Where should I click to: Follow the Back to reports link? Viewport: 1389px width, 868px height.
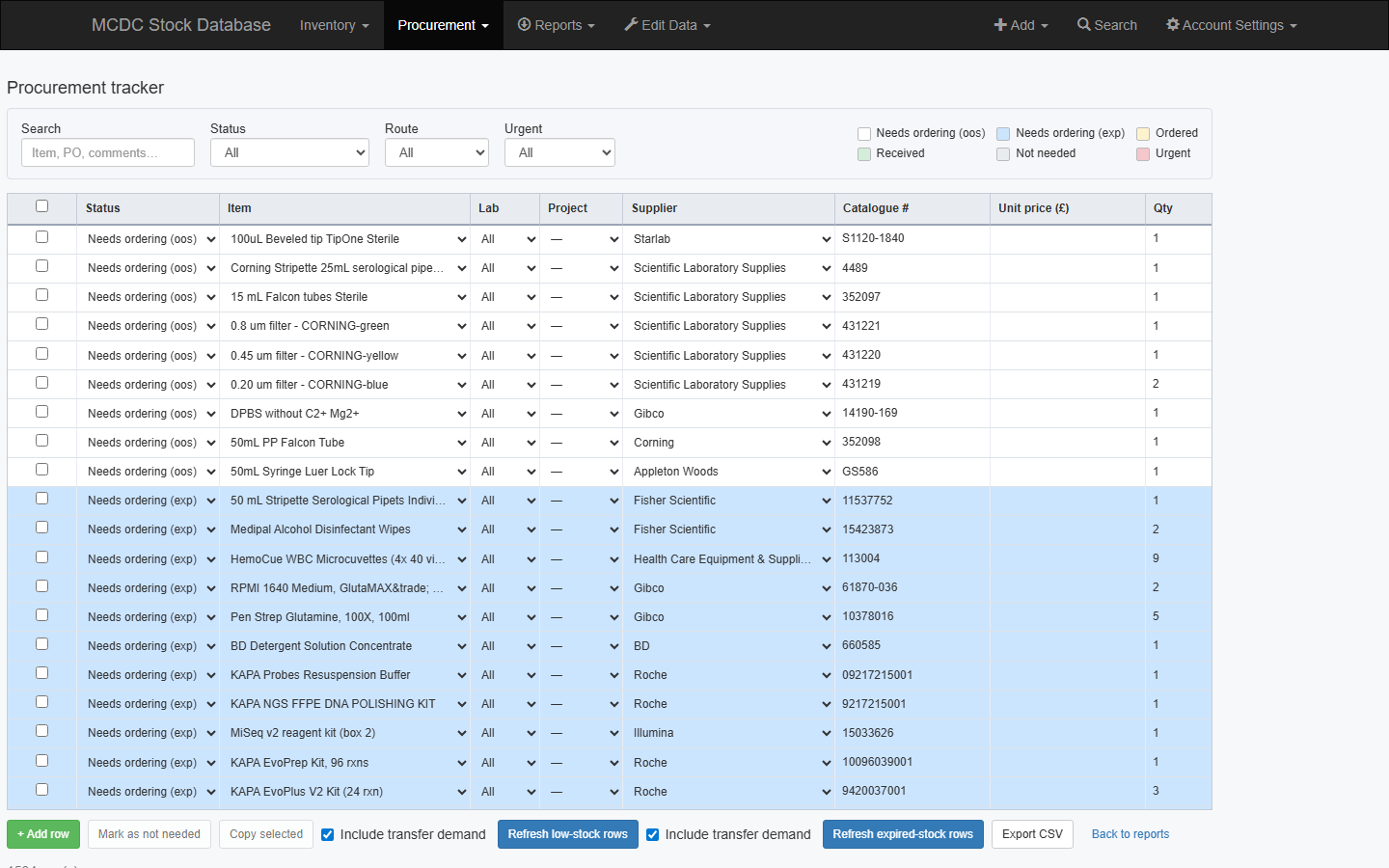pos(1130,834)
